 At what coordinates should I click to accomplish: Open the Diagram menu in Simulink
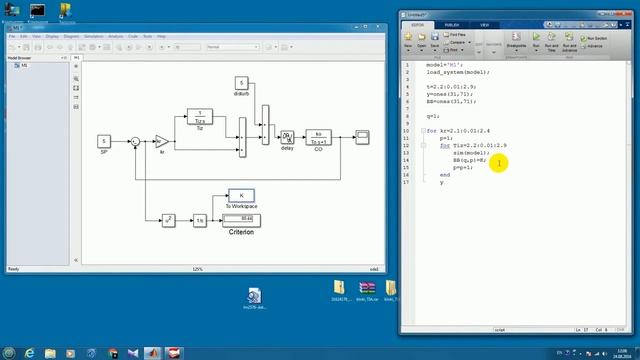[71, 37]
